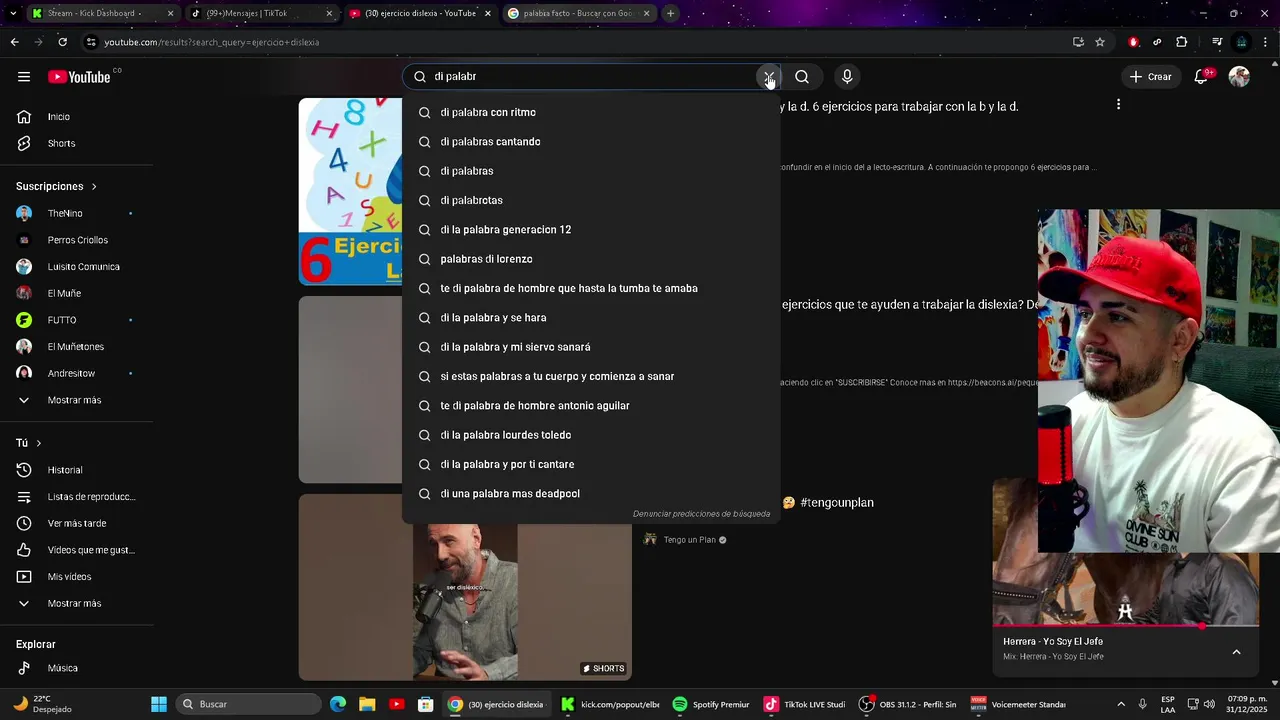Open tab search dropdown arrow
1280x720 pixels.
(13, 13)
